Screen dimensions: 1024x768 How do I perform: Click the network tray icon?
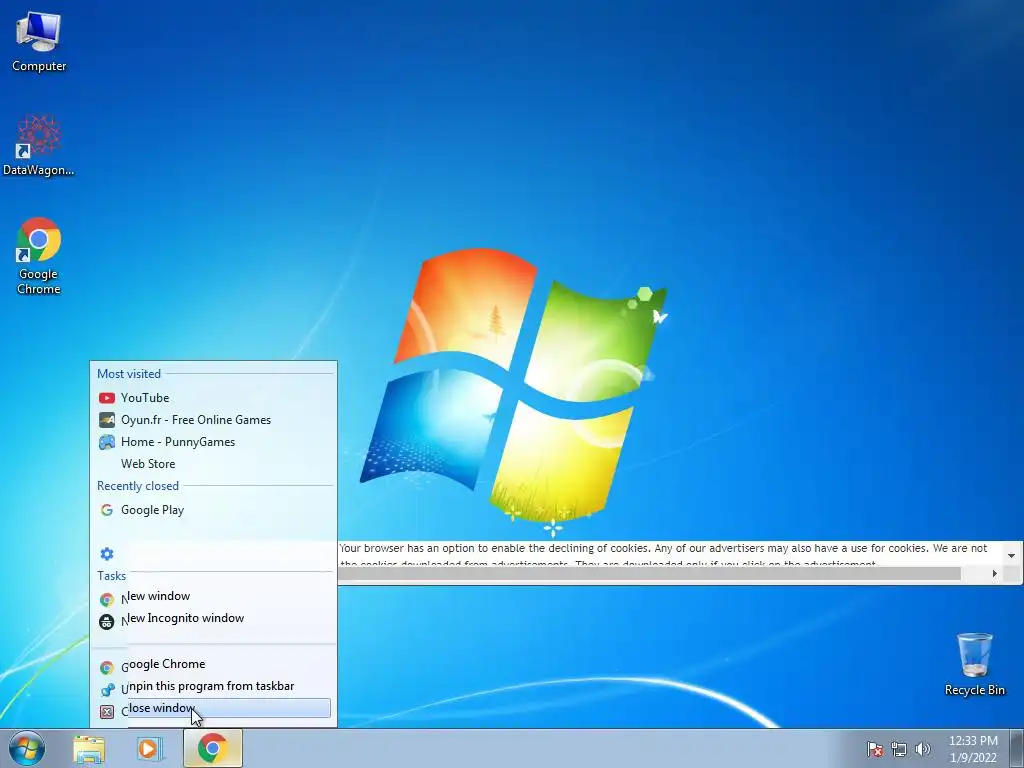tap(899, 749)
